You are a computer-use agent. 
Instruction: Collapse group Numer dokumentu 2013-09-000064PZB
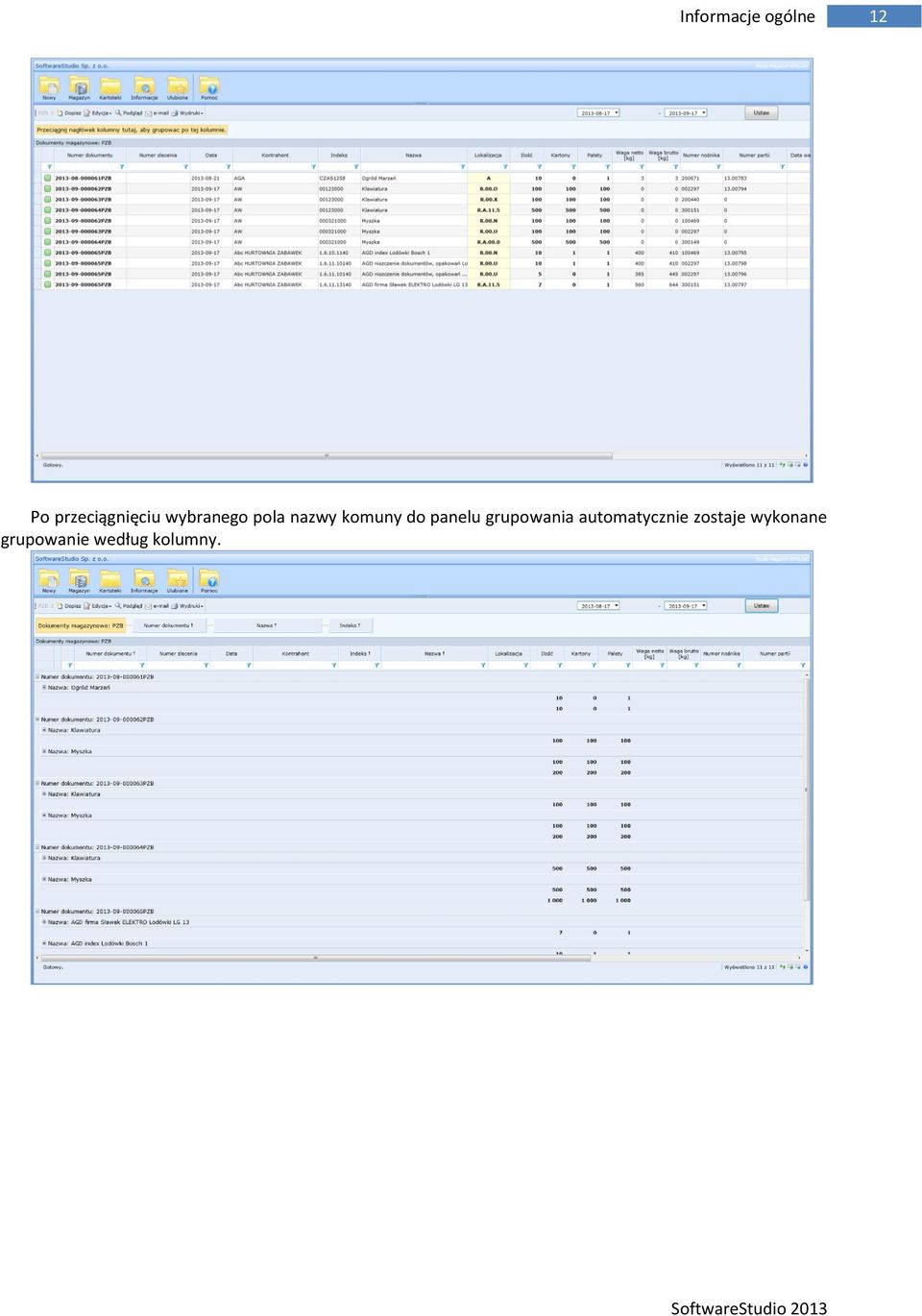tap(37, 847)
